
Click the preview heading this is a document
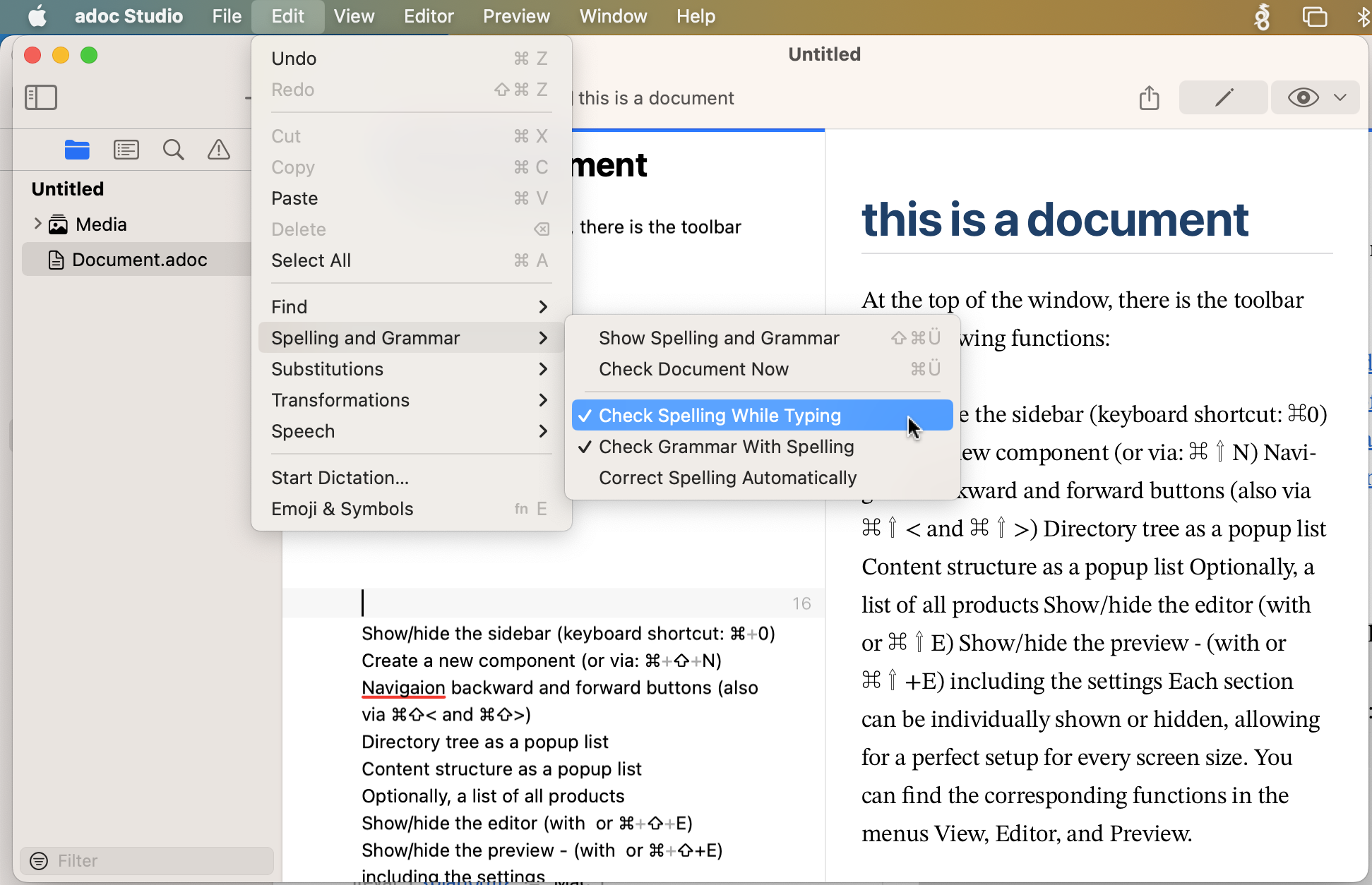click(x=1055, y=219)
